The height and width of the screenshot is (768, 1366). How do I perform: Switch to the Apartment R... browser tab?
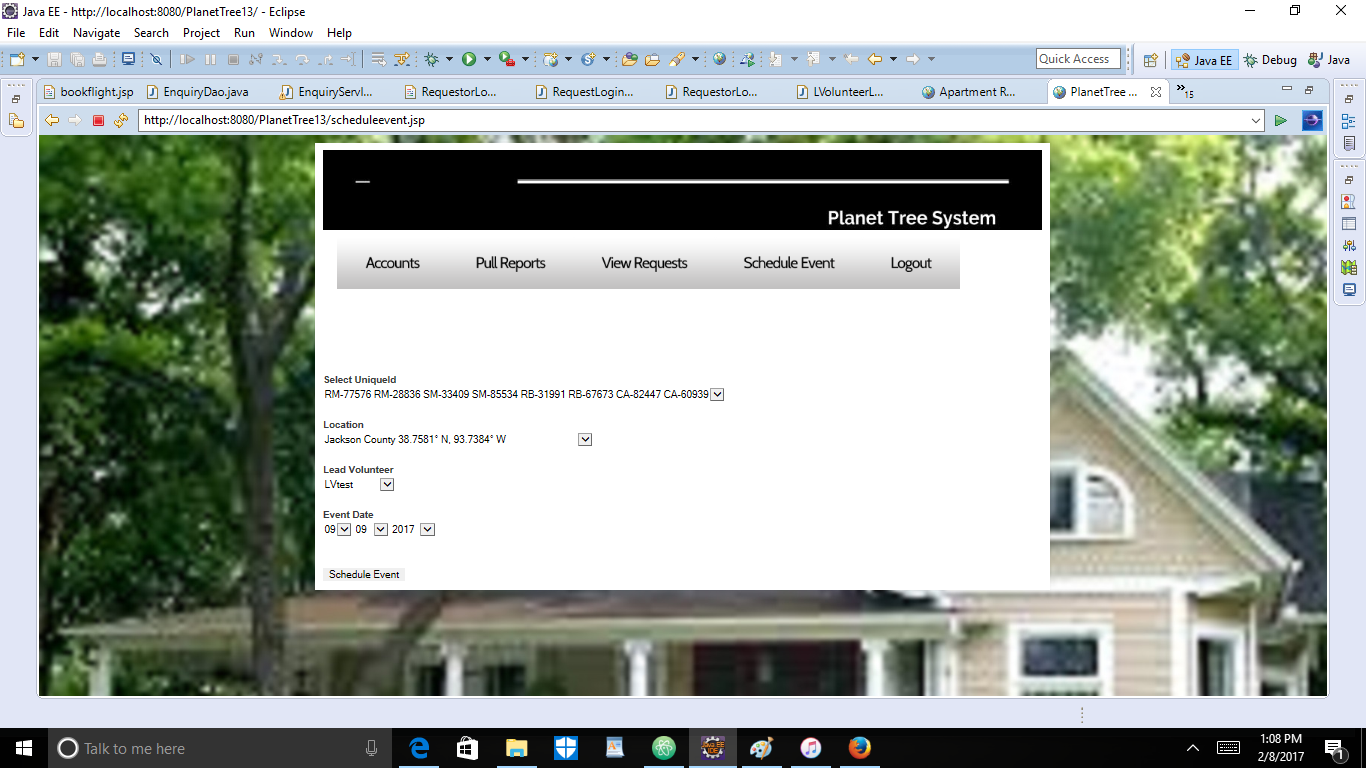[968, 92]
